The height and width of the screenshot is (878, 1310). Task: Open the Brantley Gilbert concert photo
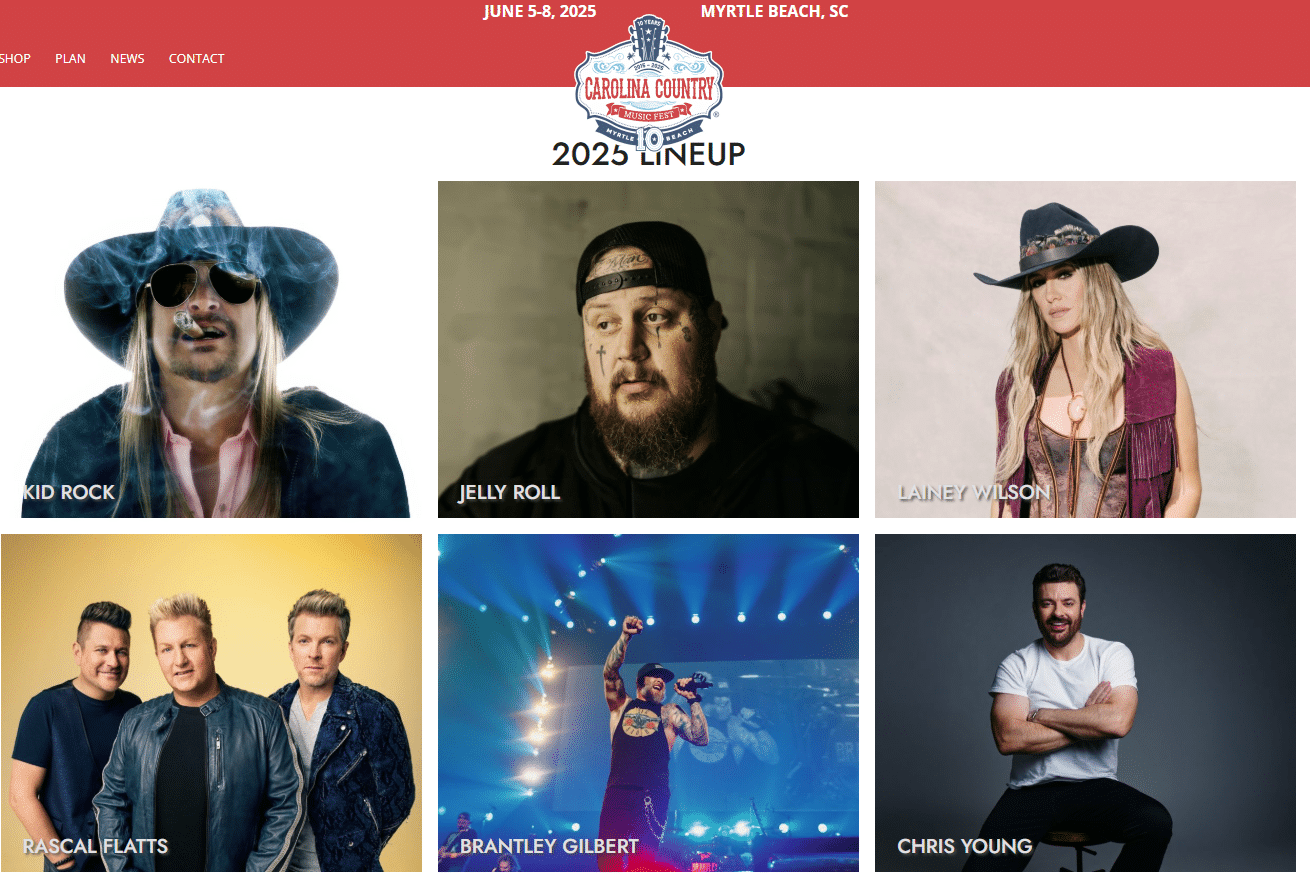tap(648, 703)
